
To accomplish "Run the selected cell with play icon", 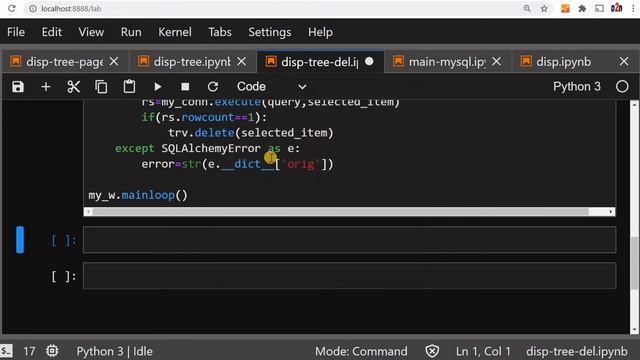I will click(158, 87).
